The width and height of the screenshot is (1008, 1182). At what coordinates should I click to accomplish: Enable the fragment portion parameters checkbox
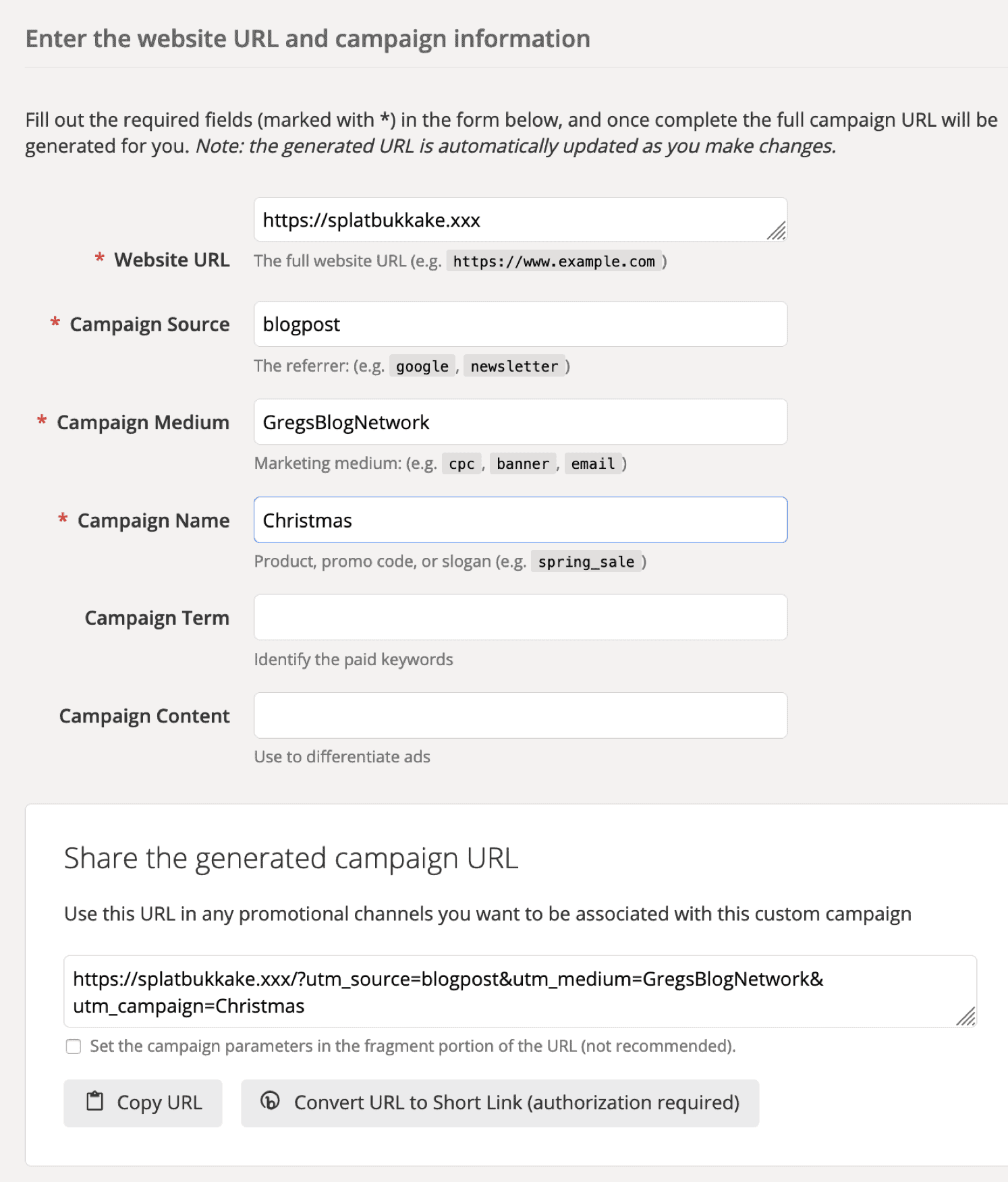74,1046
